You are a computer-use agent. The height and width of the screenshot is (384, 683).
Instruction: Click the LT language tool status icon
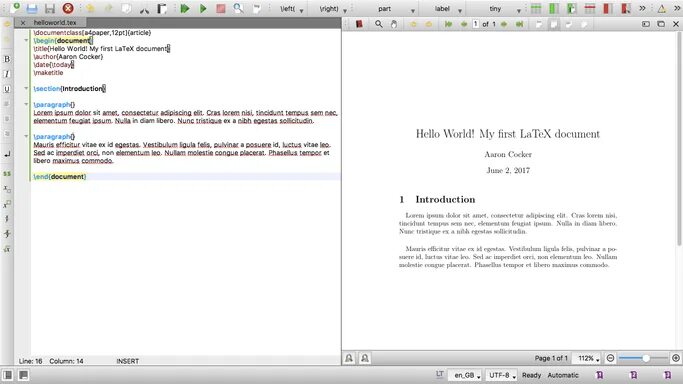(440, 374)
